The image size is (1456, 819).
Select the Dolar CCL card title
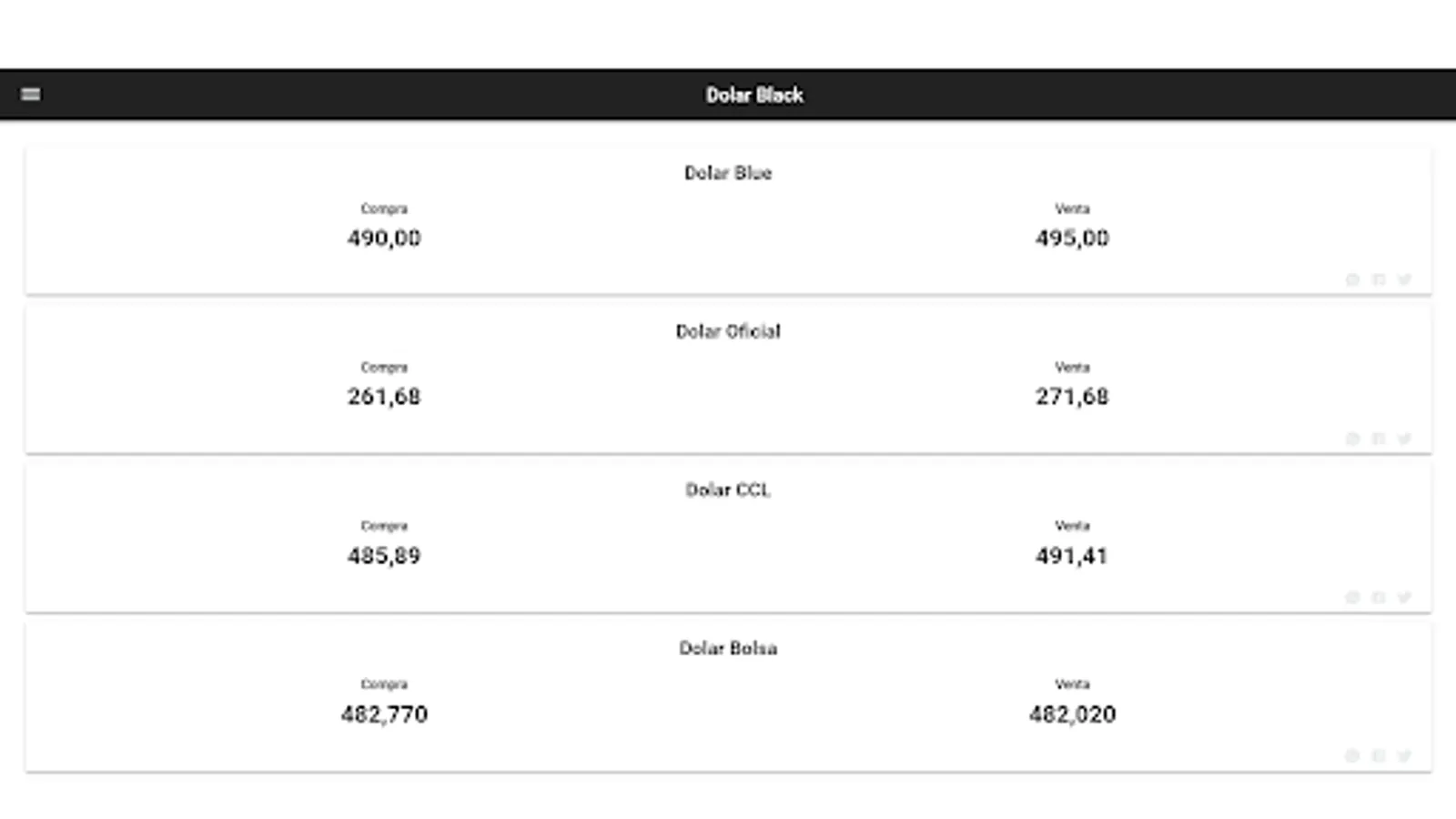click(728, 490)
